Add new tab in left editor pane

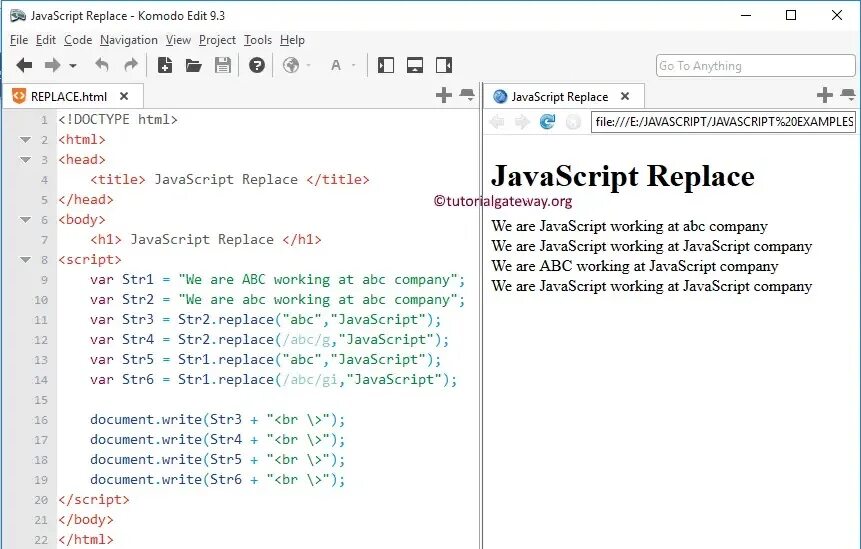pos(444,96)
